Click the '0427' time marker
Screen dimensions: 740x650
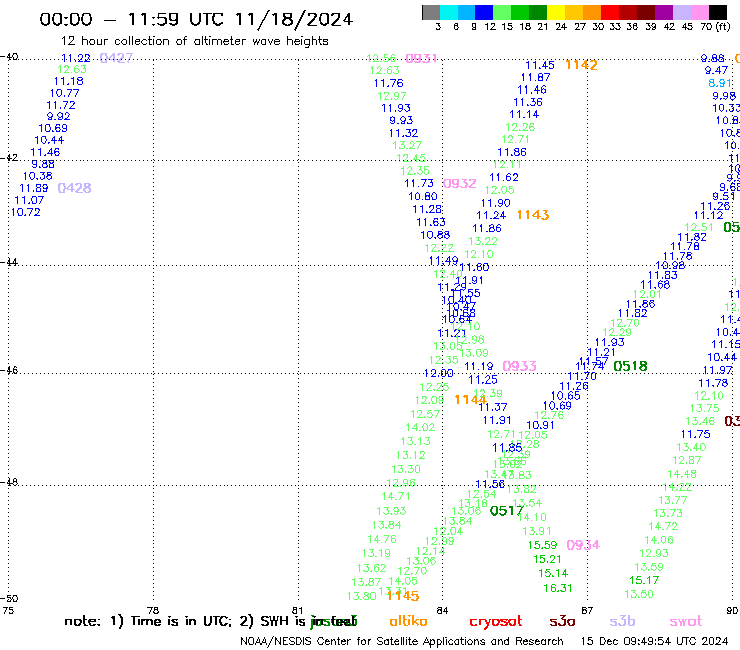116,58
